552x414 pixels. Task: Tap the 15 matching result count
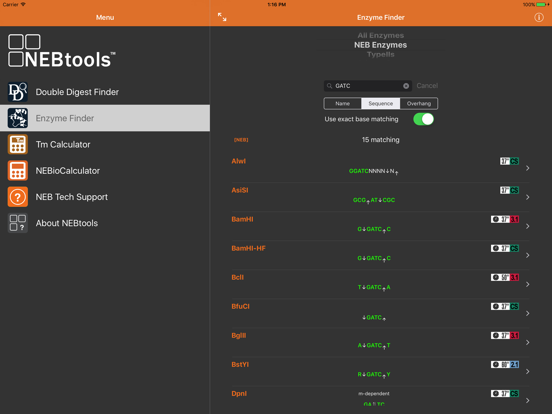(381, 140)
